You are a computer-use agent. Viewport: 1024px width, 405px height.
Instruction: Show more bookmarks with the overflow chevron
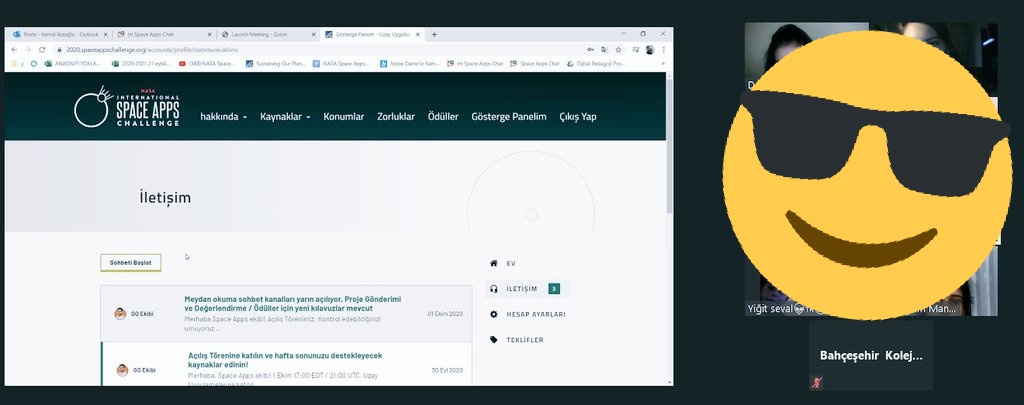[x=663, y=64]
